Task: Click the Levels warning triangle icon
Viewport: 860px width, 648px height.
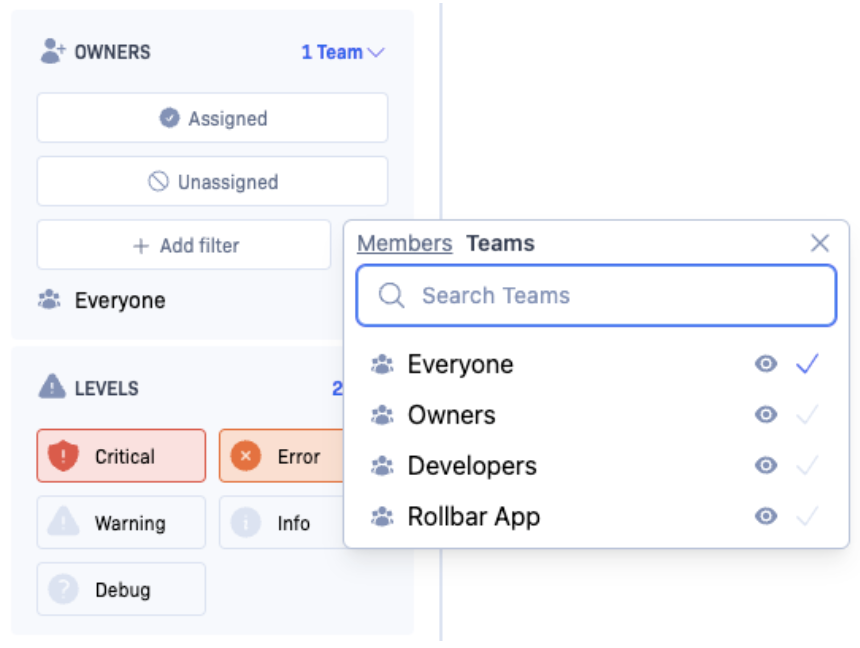Action: pyautogui.click(x=52, y=387)
